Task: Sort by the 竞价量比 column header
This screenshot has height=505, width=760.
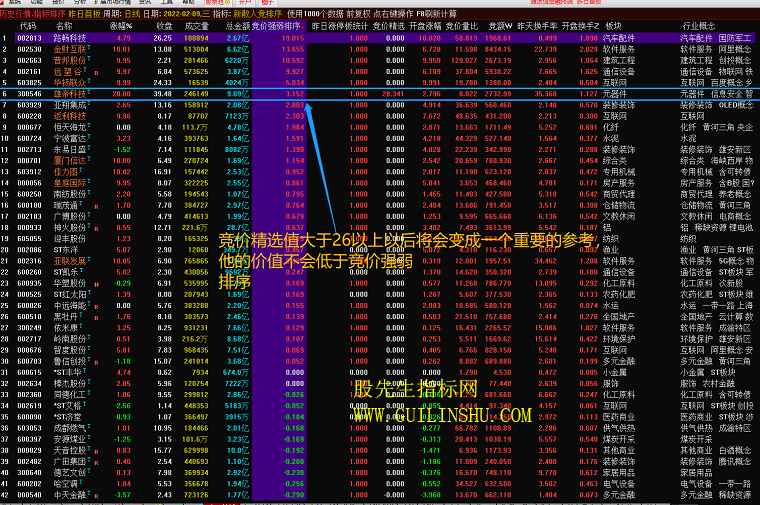Action: (x=461, y=26)
